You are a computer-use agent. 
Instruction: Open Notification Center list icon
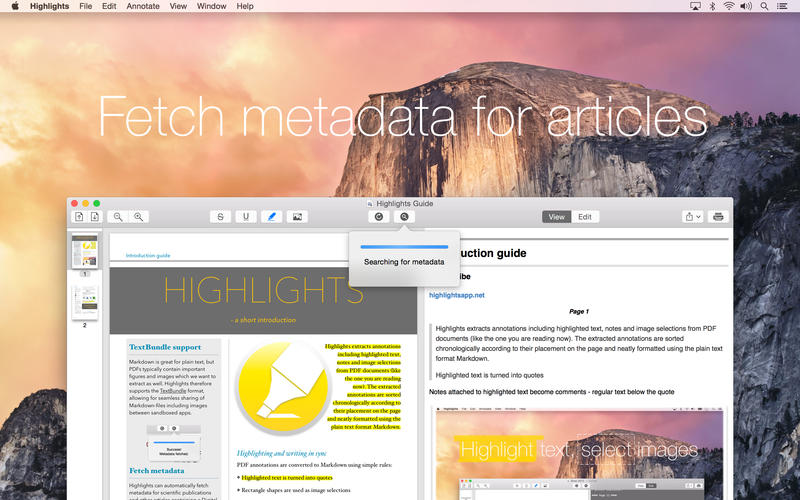tap(782, 6)
